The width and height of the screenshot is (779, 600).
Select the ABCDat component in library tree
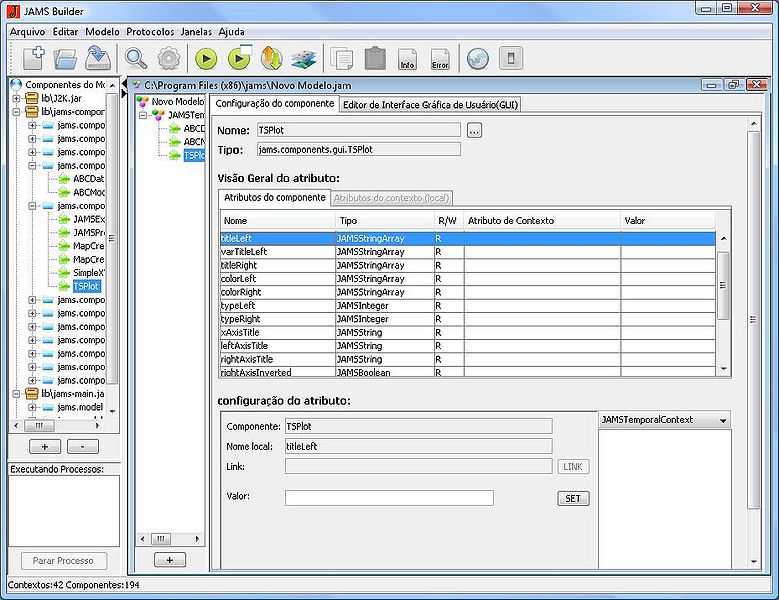point(88,179)
